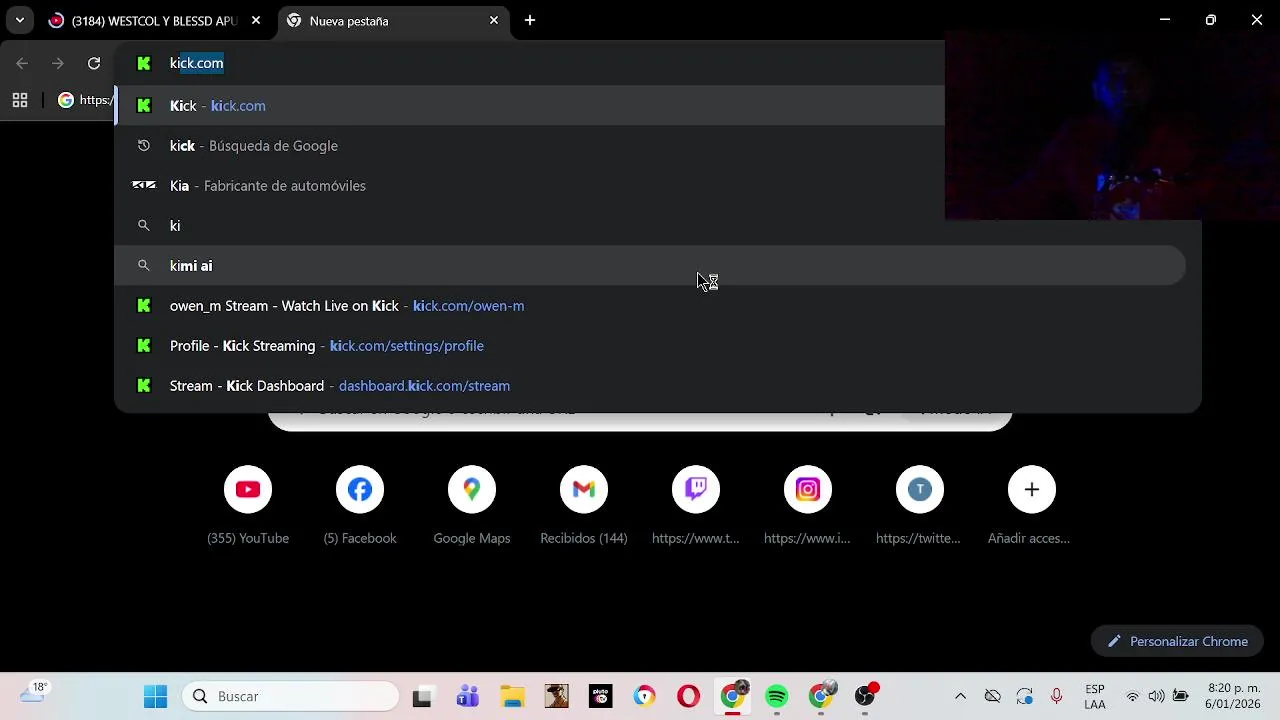Open Task View on the taskbar
Screen dimensions: 1280x720
(422, 696)
